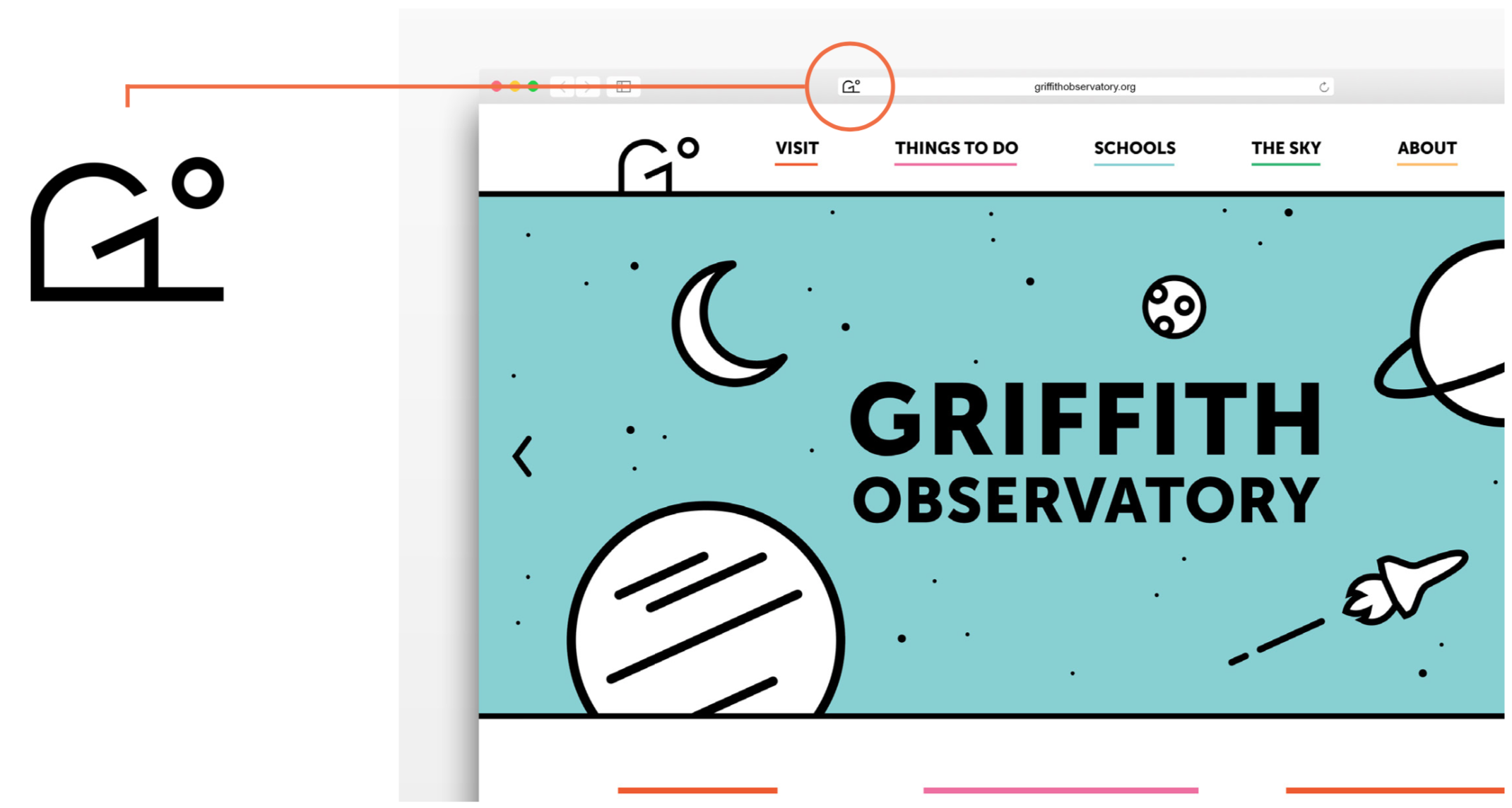This screenshot has width=1512, height=808.
Task: Go to the SCHOOLS section
Action: [1134, 148]
